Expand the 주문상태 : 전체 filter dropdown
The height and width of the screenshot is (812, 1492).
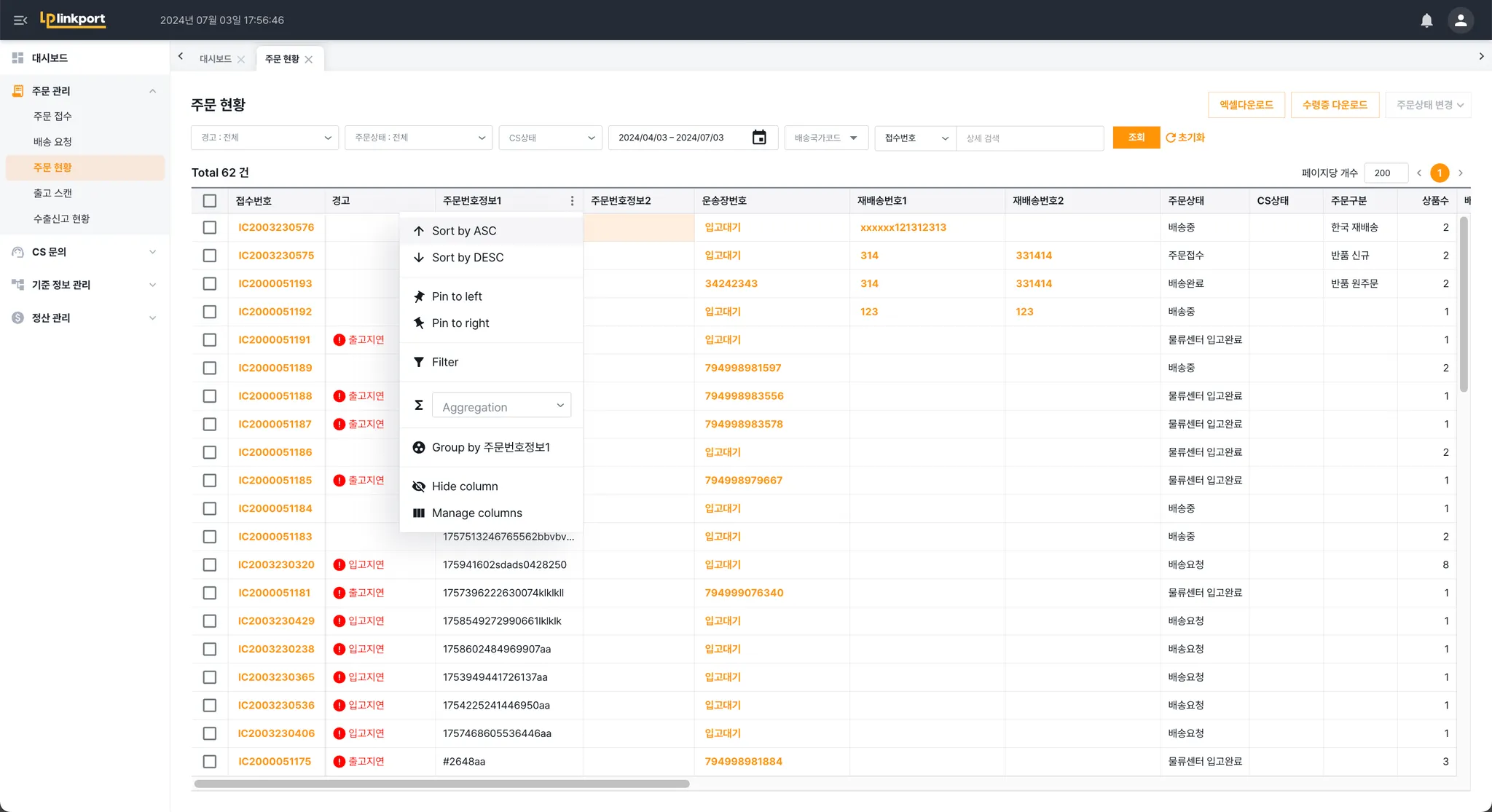pos(419,138)
